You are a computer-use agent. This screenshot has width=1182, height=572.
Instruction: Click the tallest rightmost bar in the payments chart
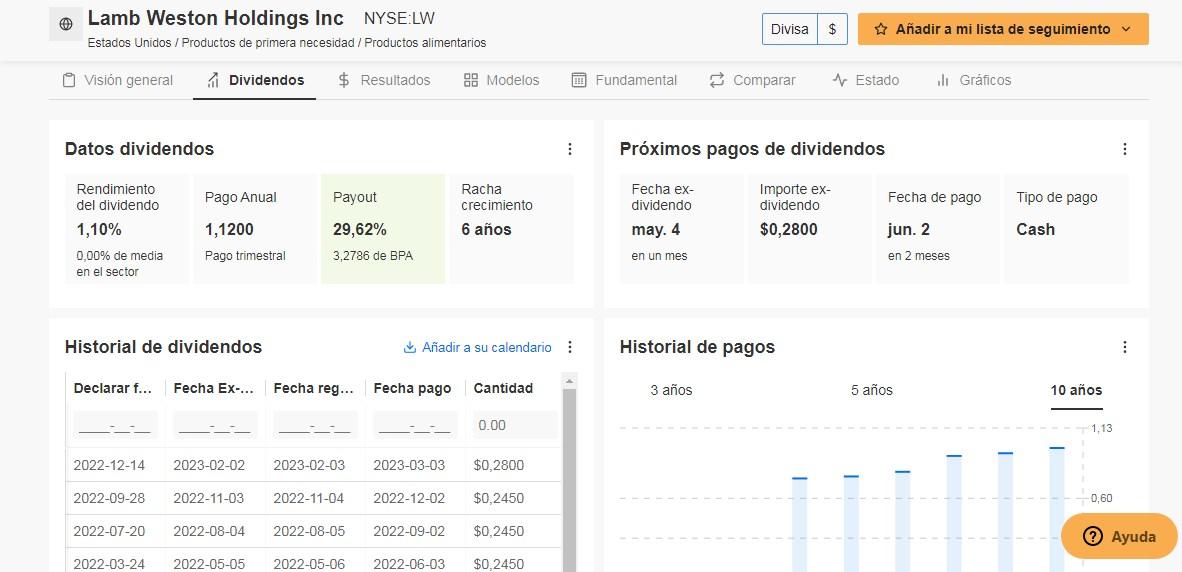[x=1057, y=509]
